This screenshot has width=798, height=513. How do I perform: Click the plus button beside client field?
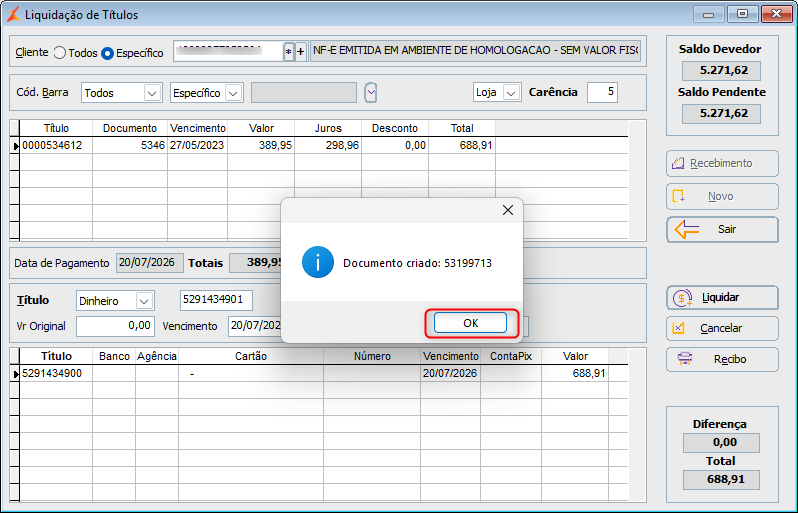pyautogui.click(x=301, y=51)
